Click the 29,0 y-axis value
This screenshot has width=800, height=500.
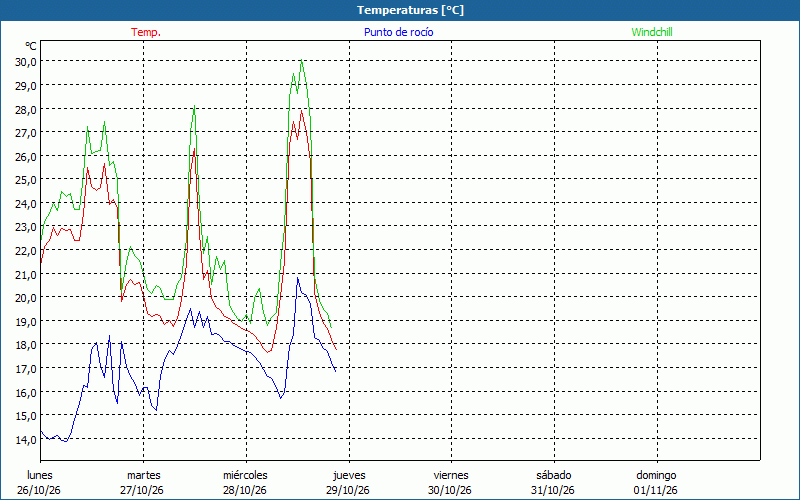click(x=26, y=86)
